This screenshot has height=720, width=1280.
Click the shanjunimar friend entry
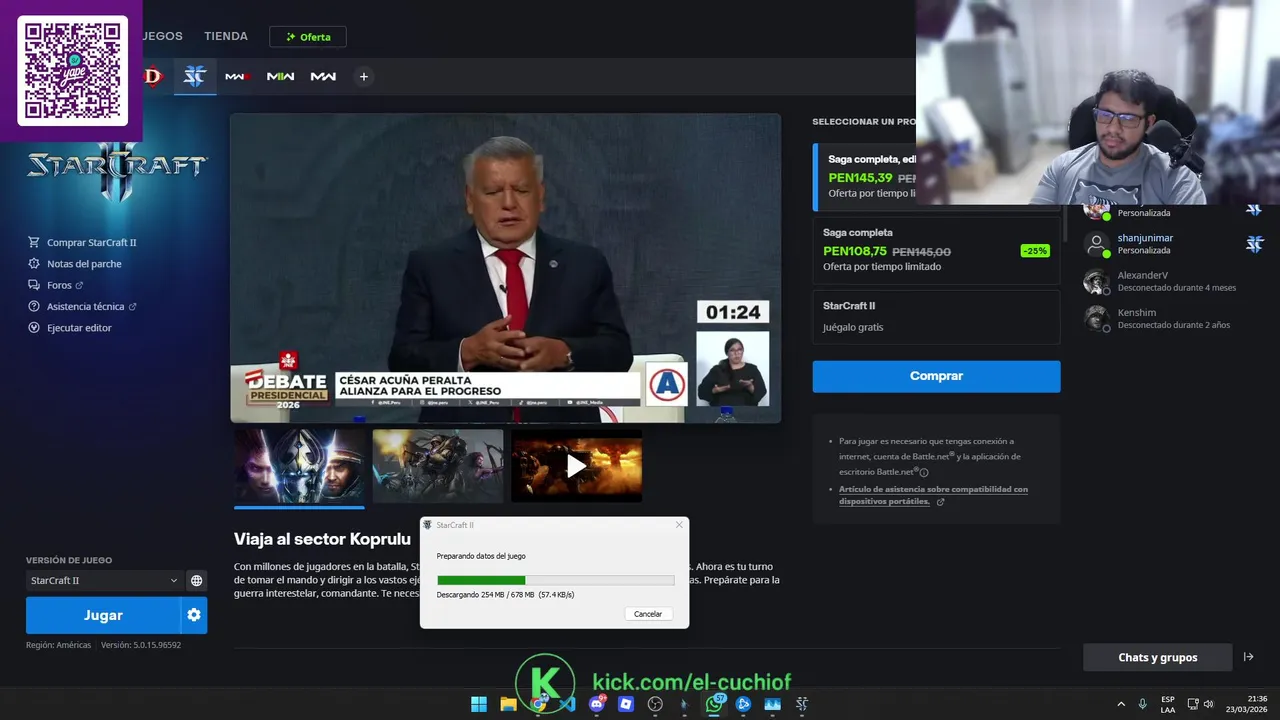pyautogui.click(x=1173, y=244)
